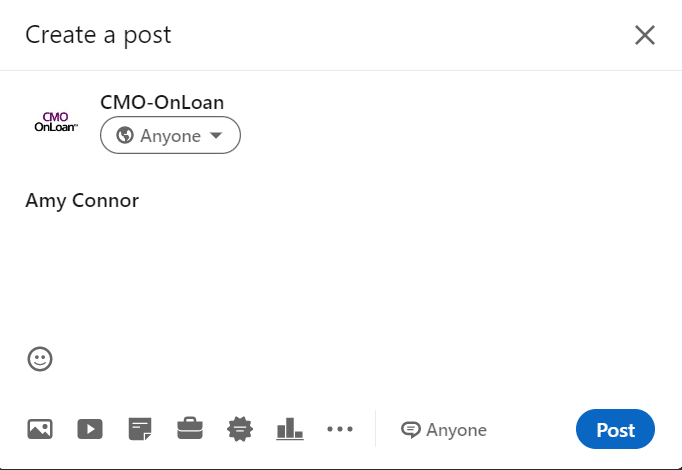This screenshot has width=682, height=470.
Task: Share a job with the briefcase icon
Action: [190, 429]
